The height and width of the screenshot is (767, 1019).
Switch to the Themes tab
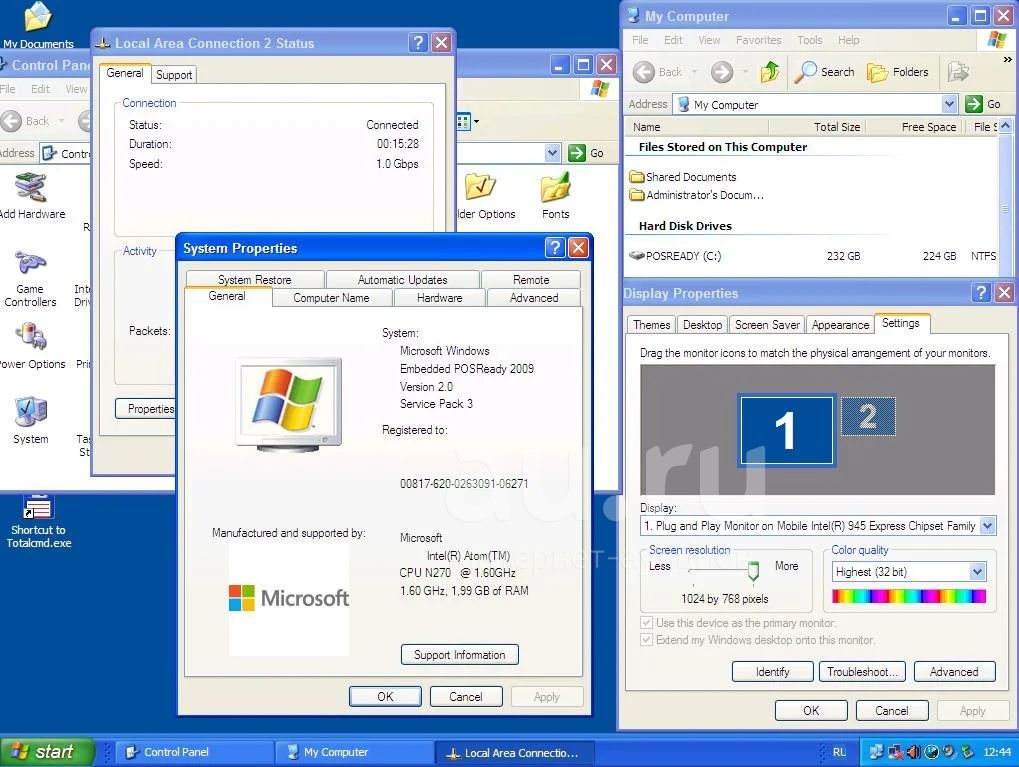point(651,324)
